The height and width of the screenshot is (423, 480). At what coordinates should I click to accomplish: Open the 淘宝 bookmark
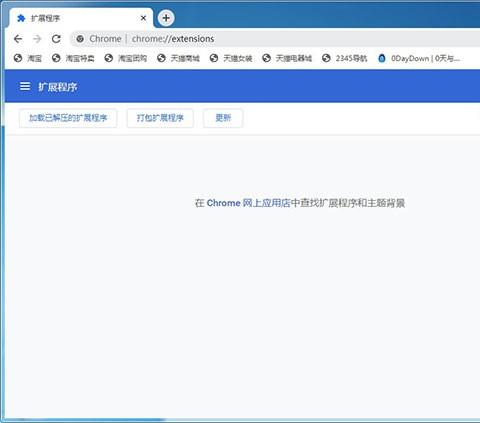[x=28, y=58]
